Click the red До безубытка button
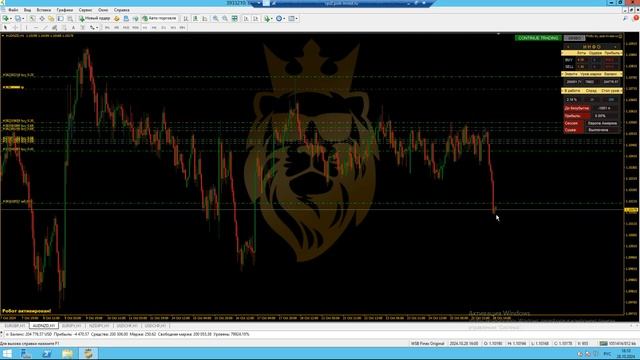This screenshot has height=360, width=640. (577, 108)
